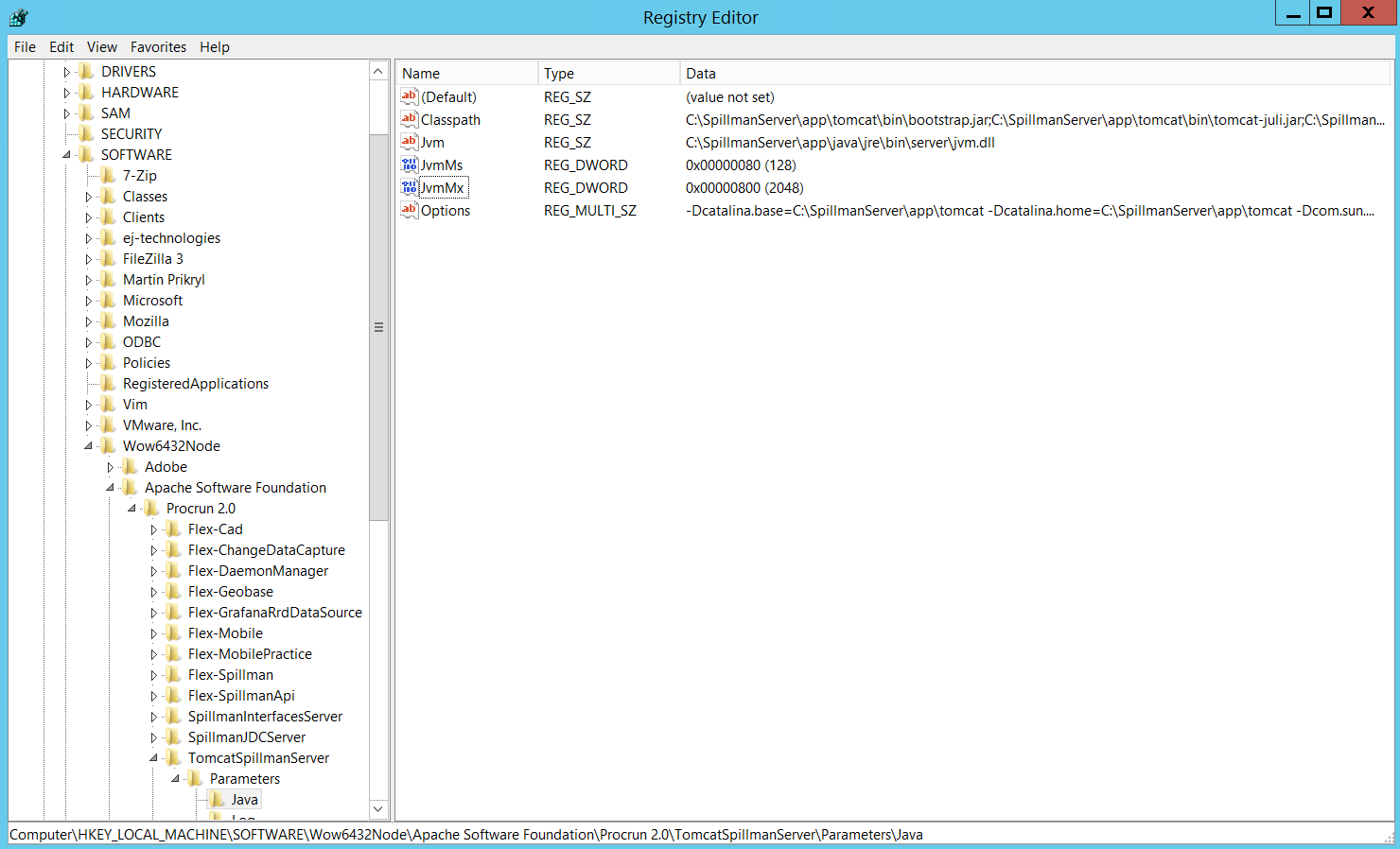Collapse the Apache Software Foundation key
Image resolution: width=1400 pixels, height=849 pixels.
110,488
